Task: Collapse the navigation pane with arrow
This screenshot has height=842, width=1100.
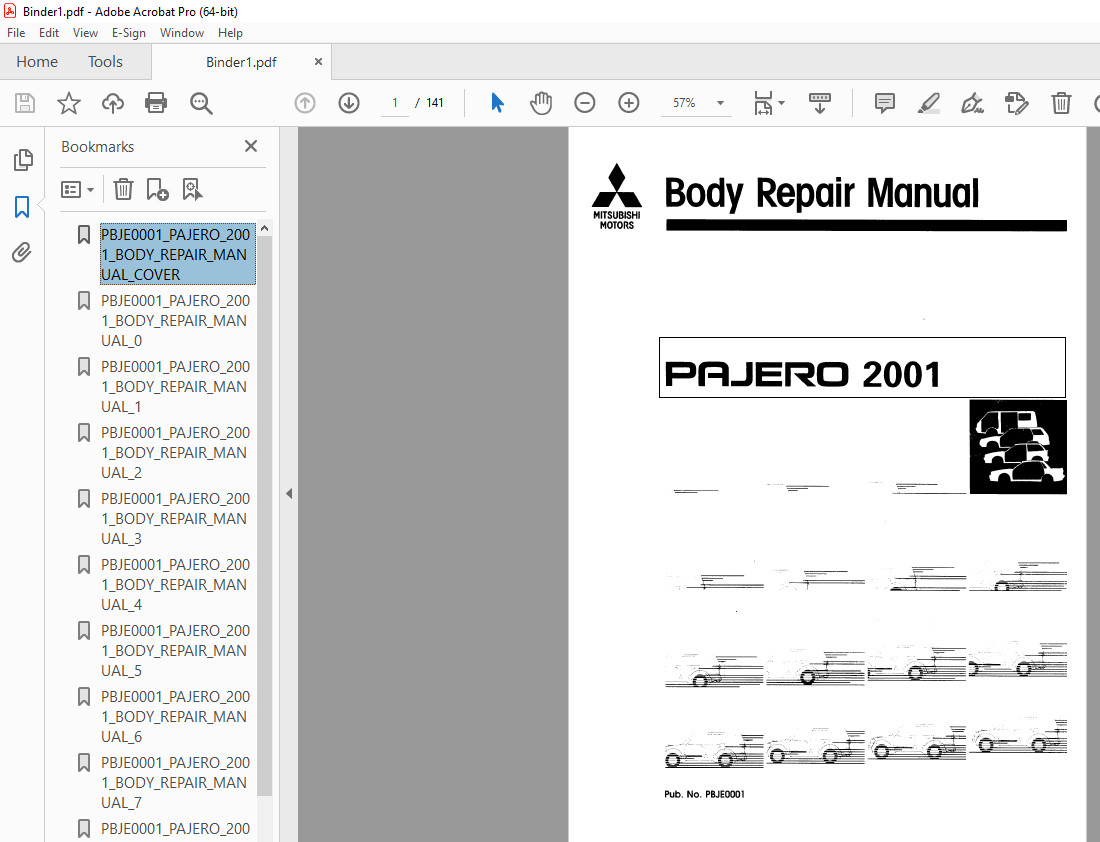Action: coord(288,493)
